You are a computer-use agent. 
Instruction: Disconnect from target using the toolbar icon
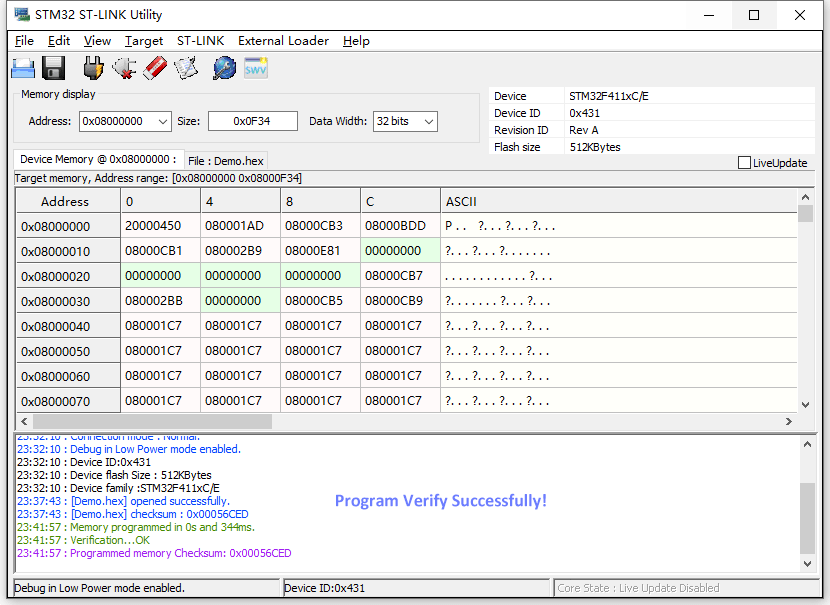coord(124,68)
